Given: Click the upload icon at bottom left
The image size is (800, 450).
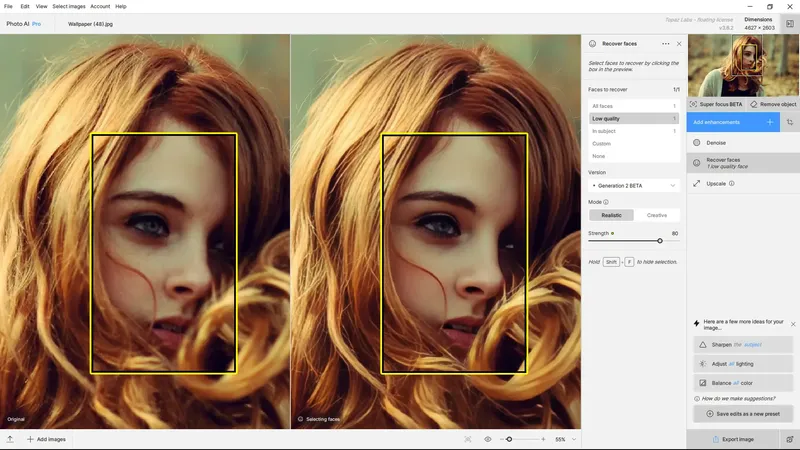Looking at the screenshot, I should (10, 439).
